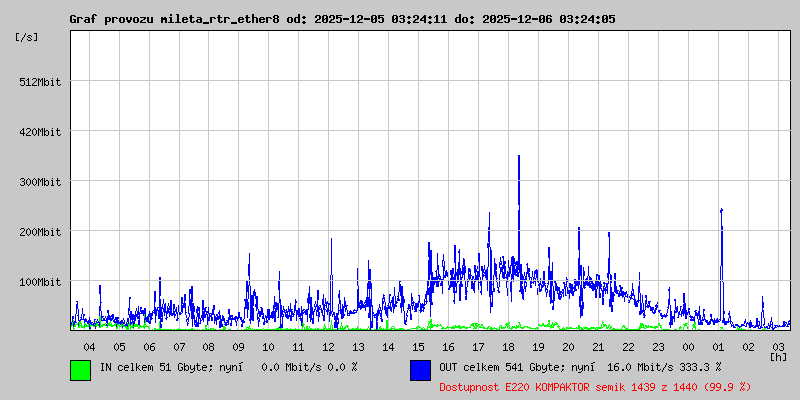Select hour 21 on the time axis

[x=598, y=346]
